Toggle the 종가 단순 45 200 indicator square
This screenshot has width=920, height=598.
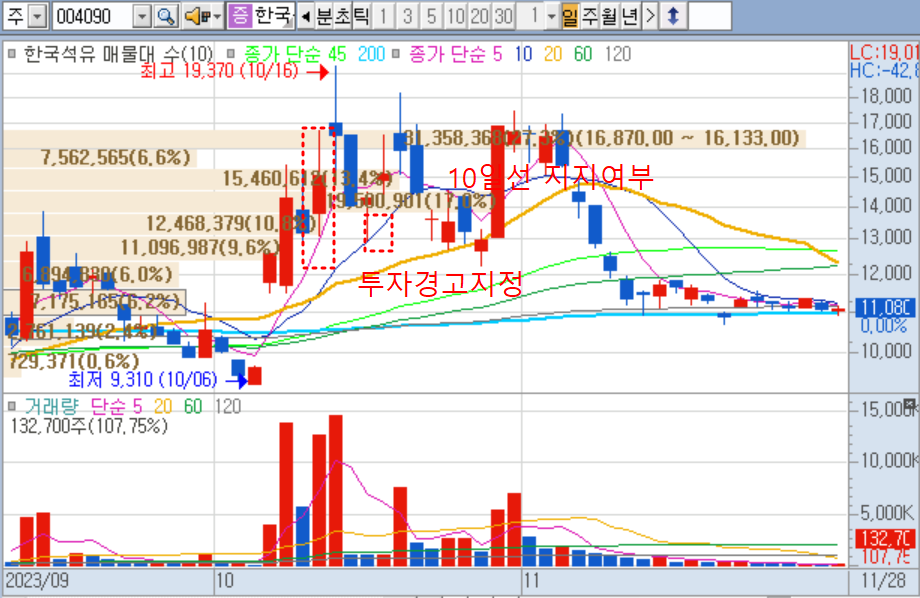231,54
